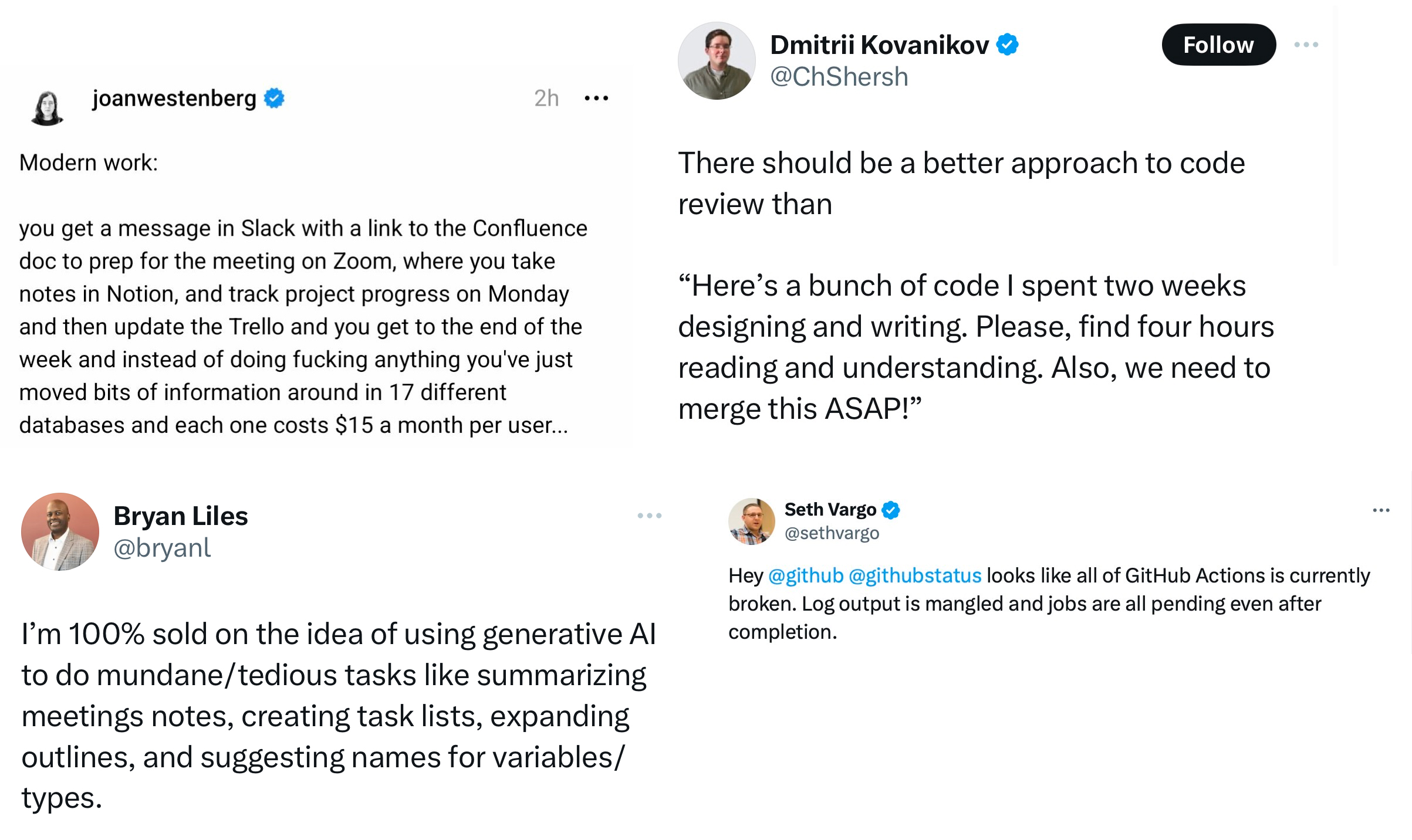The width and height of the screenshot is (1412, 840).
Task: Open more options on joanwestenberg's post
Action: (x=596, y=98)
